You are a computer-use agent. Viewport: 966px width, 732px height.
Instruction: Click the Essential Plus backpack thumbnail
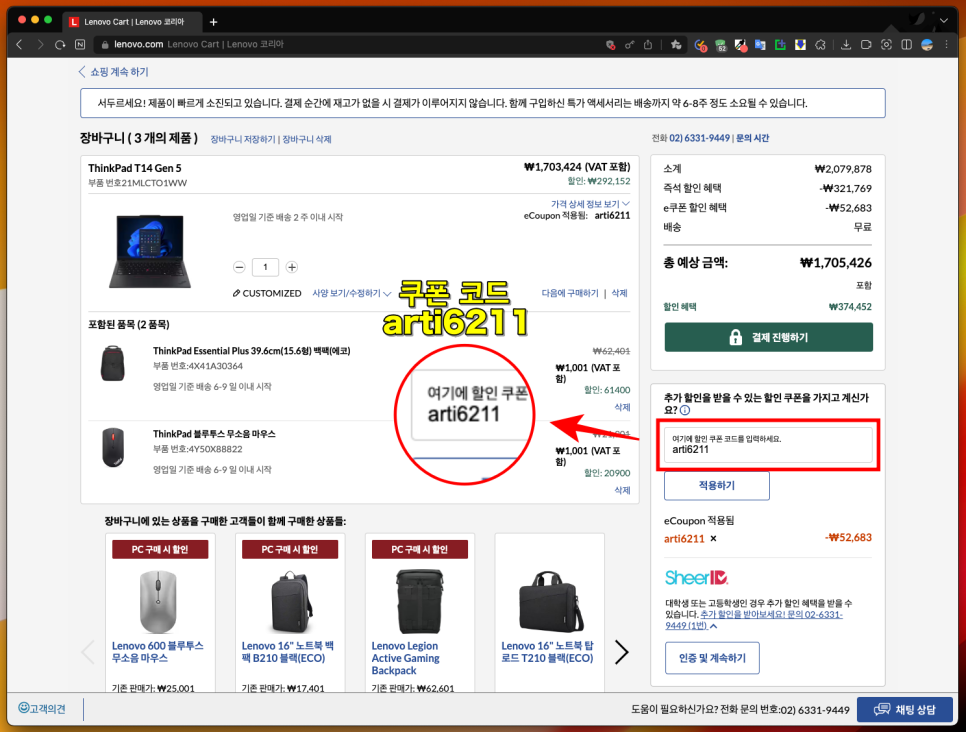coord(113,364)
